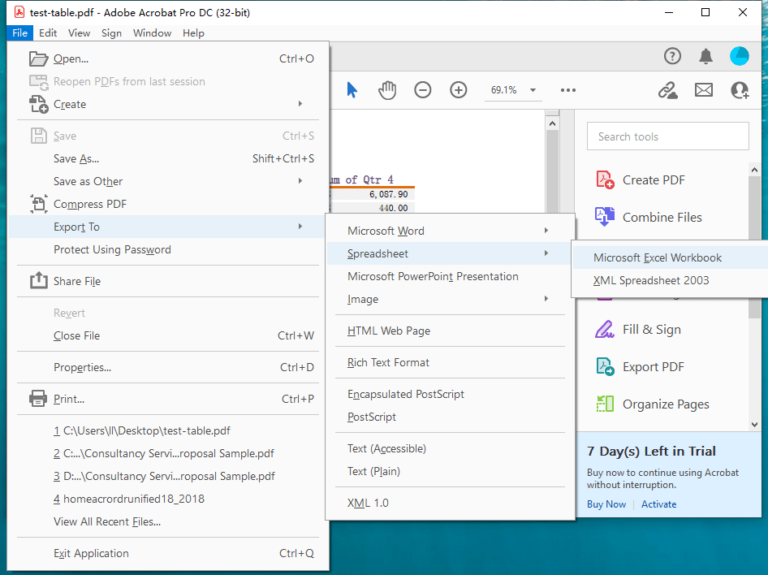Click the Acrobat title bar icon

(x=20, y=12)
